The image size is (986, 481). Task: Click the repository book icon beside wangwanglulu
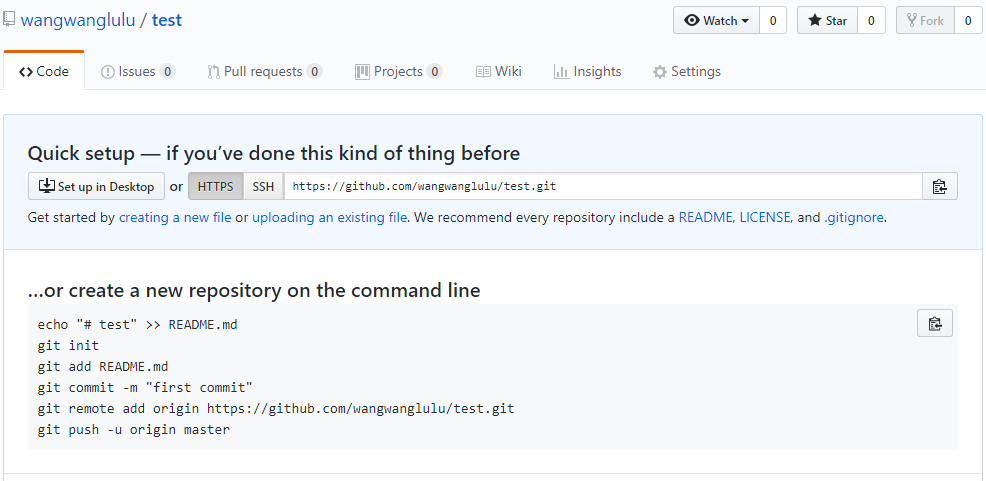point(9,19)
